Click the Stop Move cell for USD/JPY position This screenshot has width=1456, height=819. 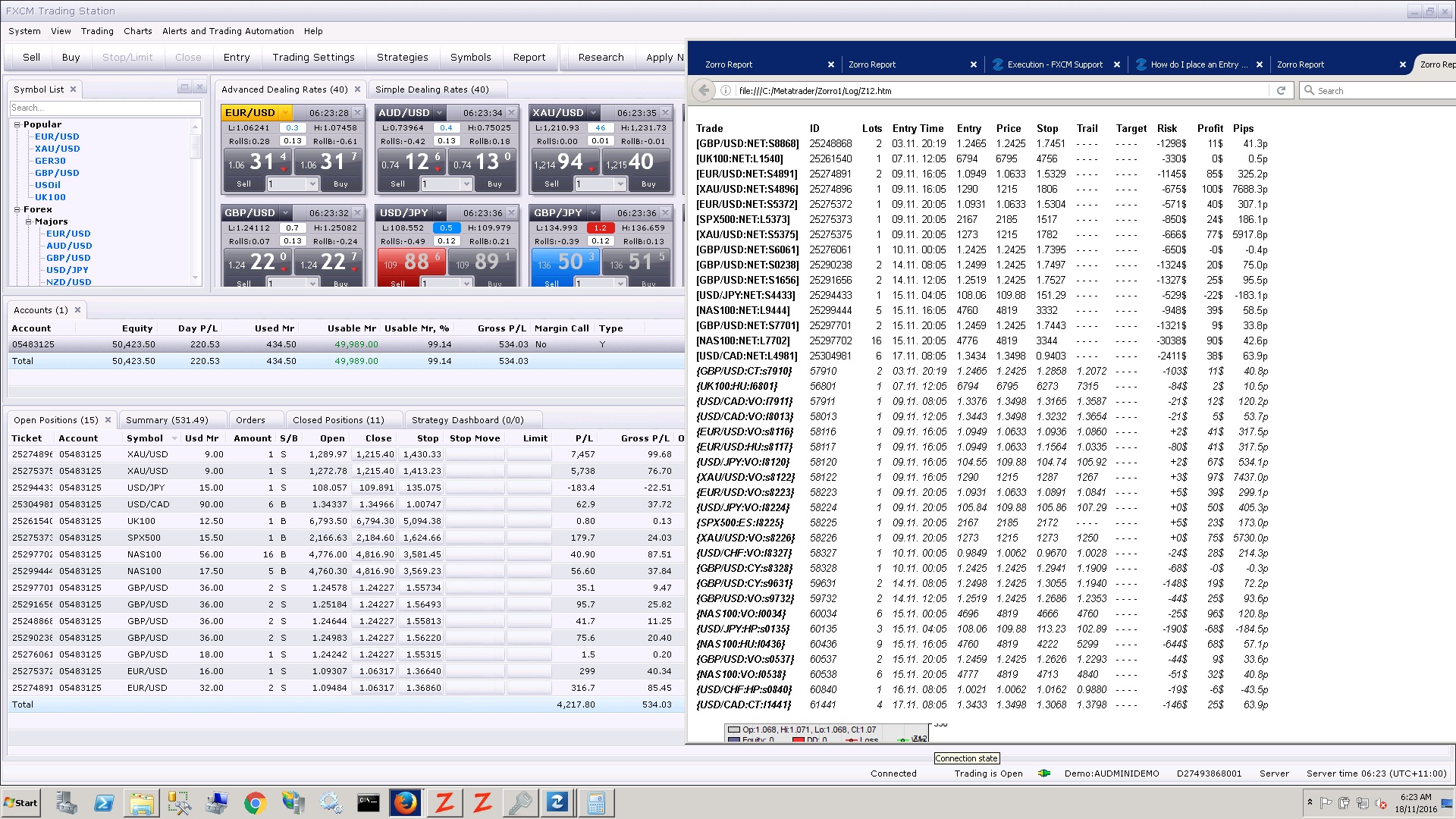[475, 488]
